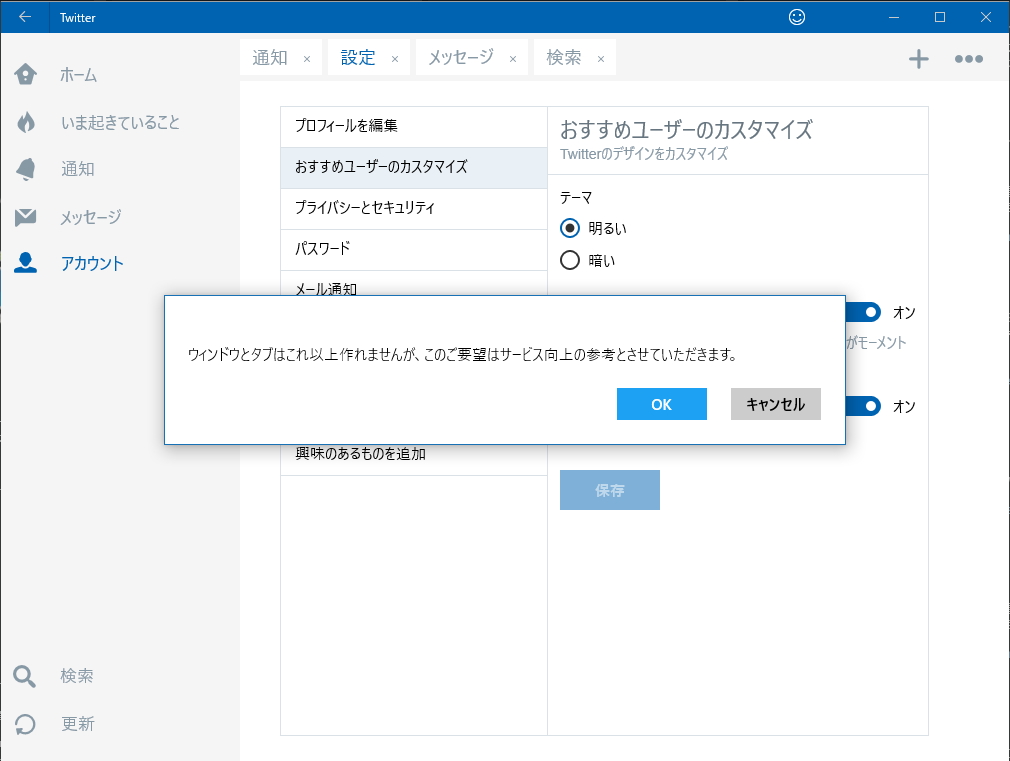Click the Twitter title text
The image size is (1010, 761).
78,18
